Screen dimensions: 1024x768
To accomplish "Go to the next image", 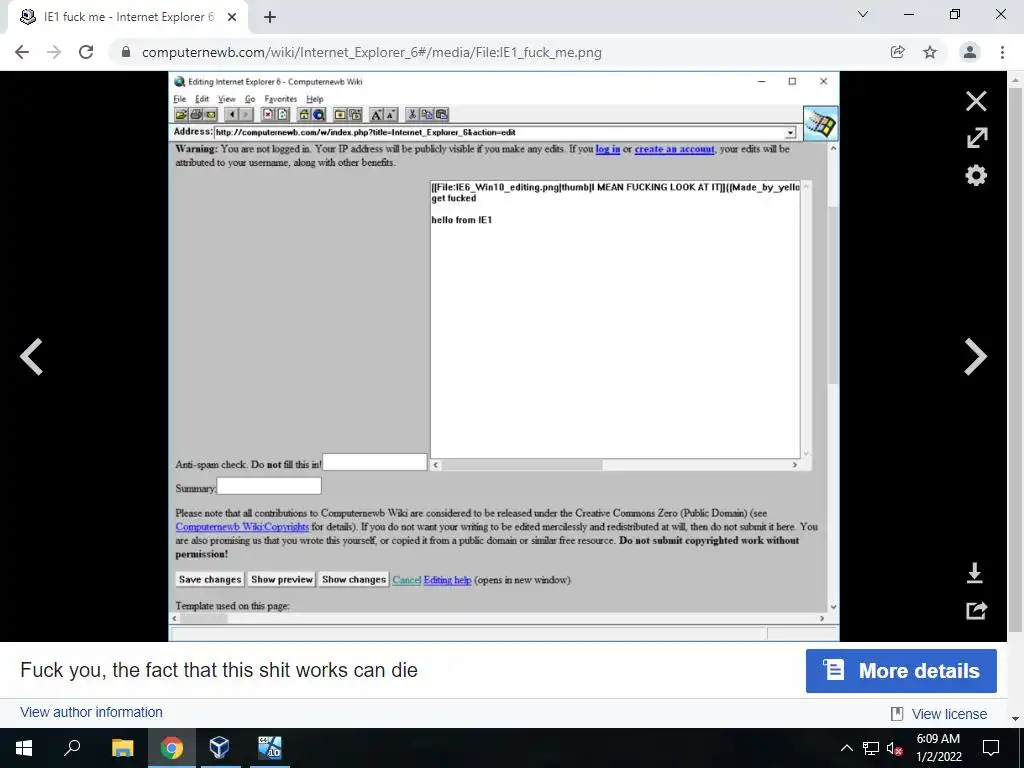I will point(976,357).
